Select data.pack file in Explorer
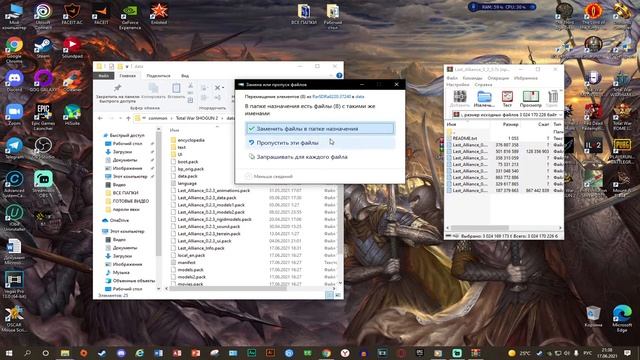The height and width of the screenshot is (360, 640). 187,176
